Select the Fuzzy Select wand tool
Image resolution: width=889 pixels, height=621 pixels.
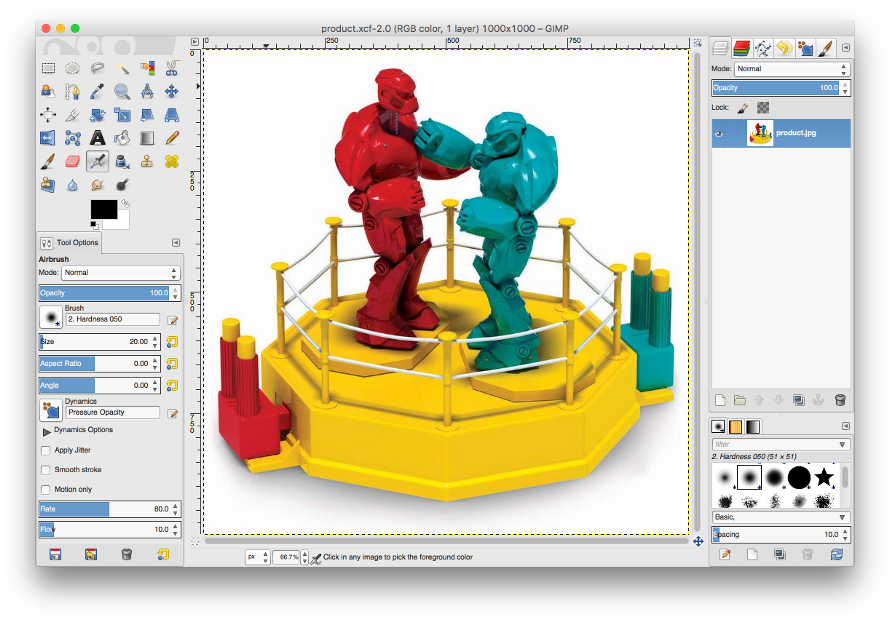click(x=122, y=68)
